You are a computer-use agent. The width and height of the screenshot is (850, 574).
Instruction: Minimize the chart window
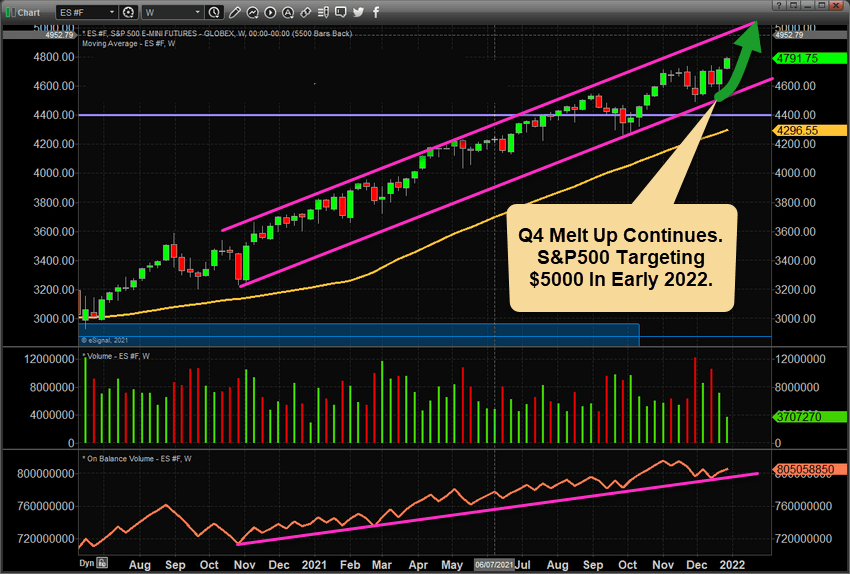pos(807,5)
